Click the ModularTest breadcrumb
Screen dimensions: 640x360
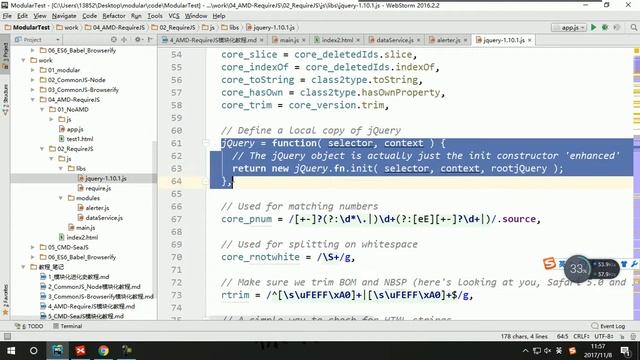pos(27,27)
